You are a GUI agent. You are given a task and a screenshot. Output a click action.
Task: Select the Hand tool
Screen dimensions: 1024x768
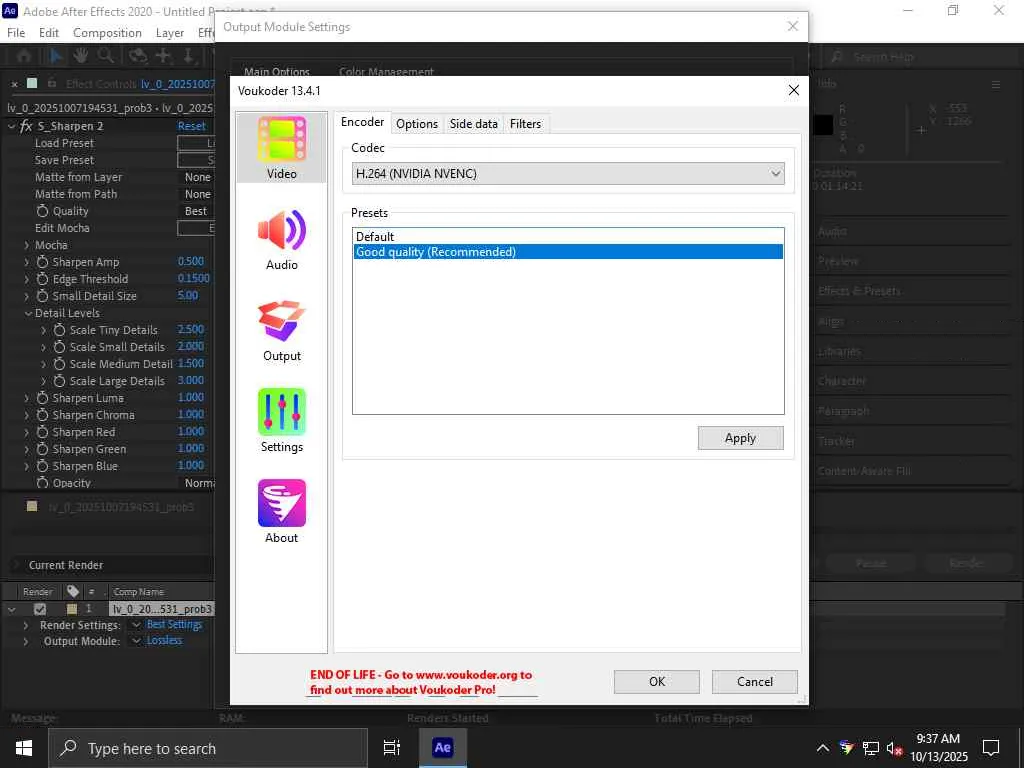click(x=80, y=56)
